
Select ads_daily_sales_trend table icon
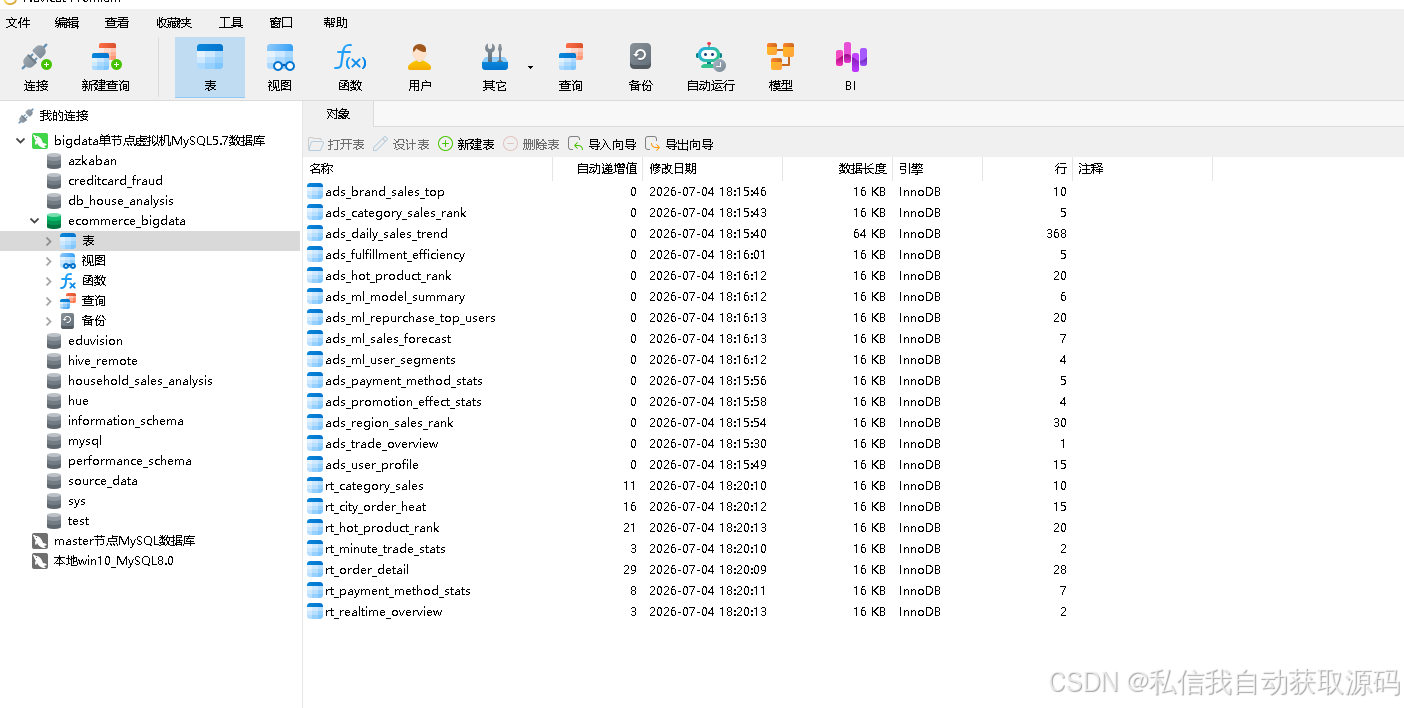tap(315, 234)
